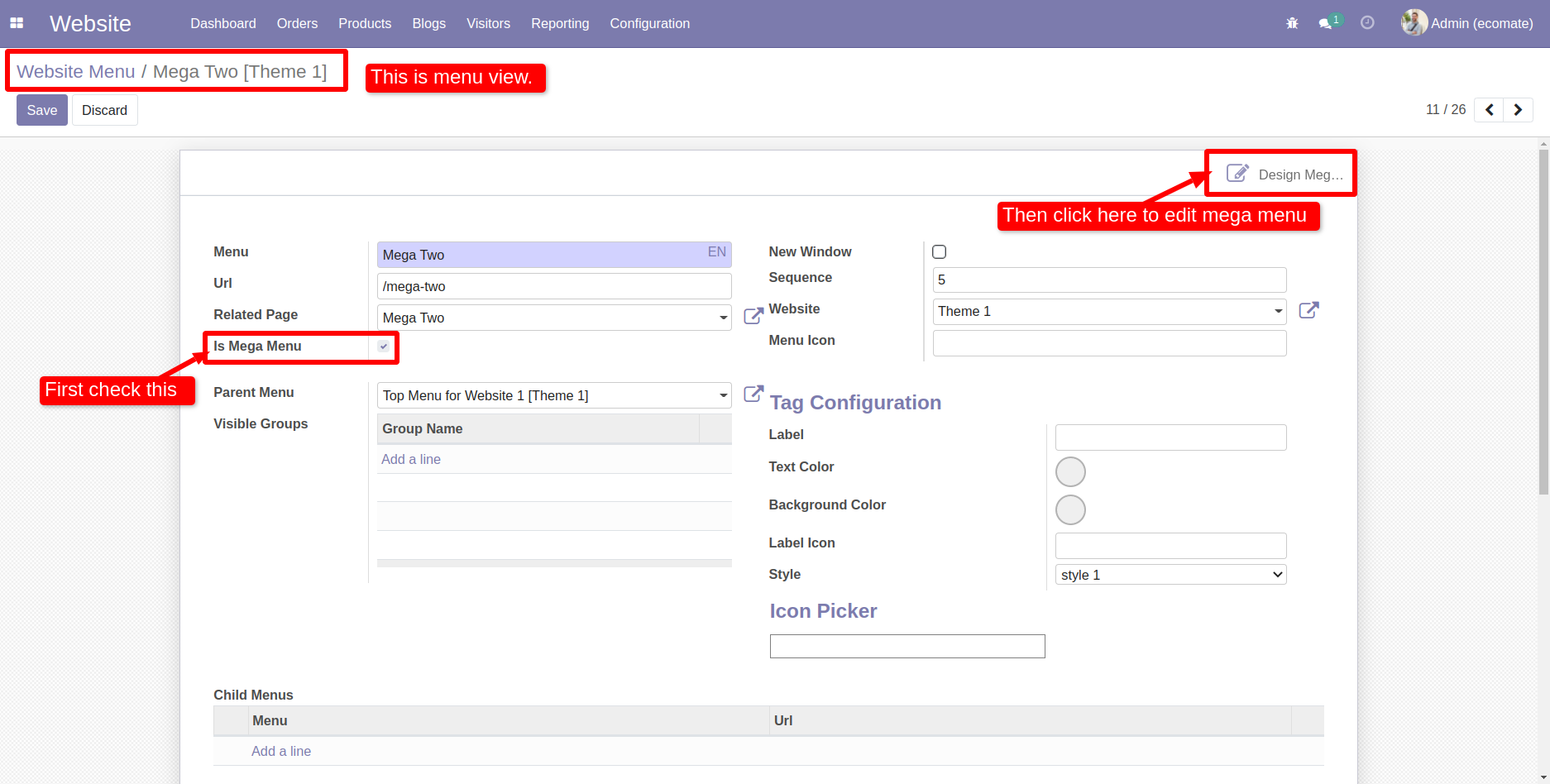Open the Dashboard menu
The image size is (1550, 784).
[223, 23]
